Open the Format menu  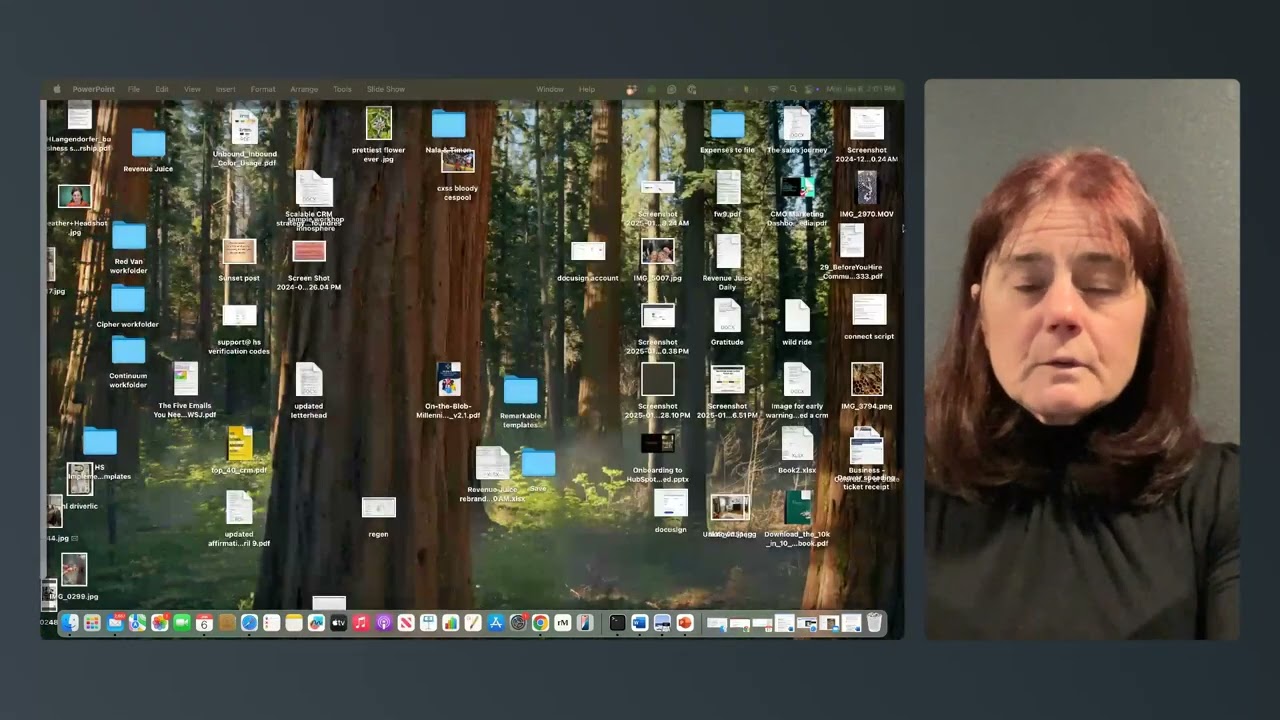point(263,90)
